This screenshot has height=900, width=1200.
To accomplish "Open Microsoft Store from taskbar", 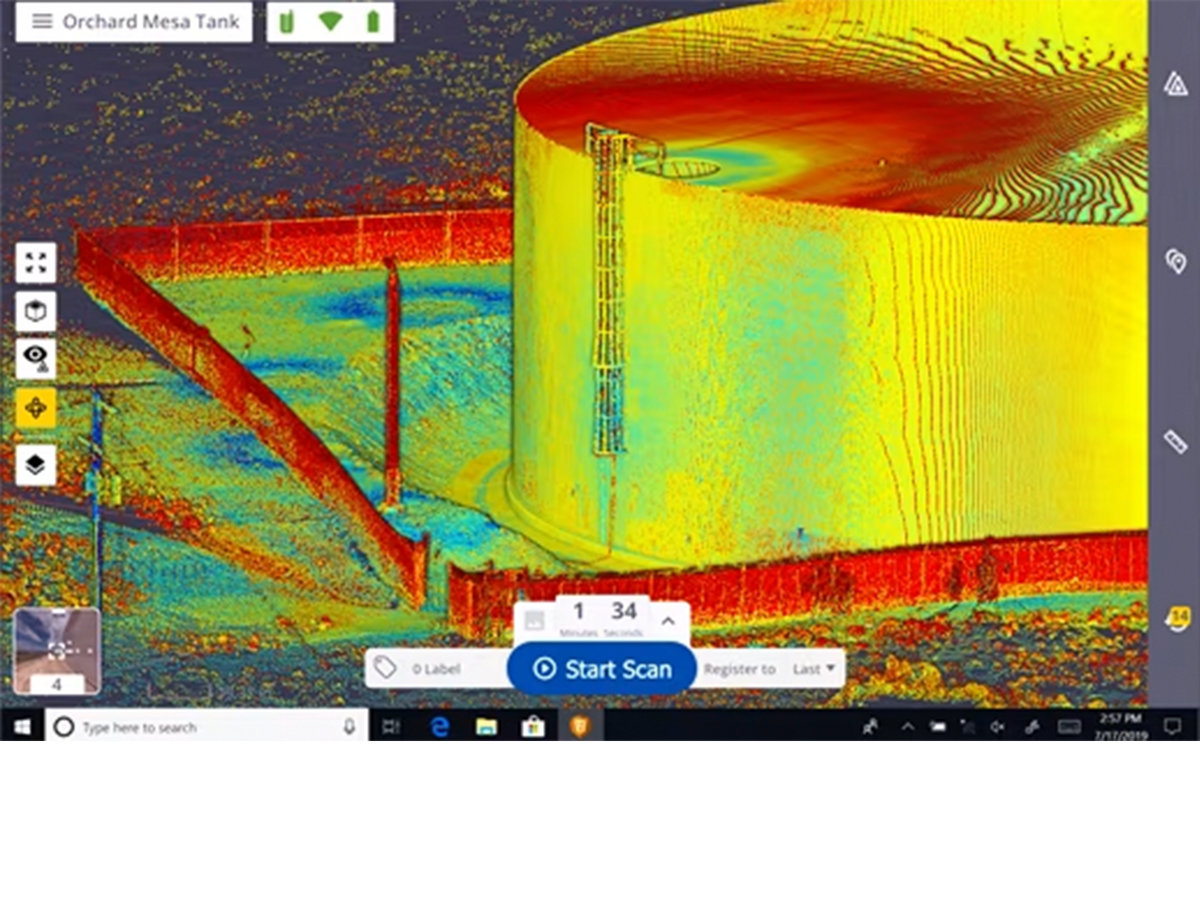I will tap(533, 727).
